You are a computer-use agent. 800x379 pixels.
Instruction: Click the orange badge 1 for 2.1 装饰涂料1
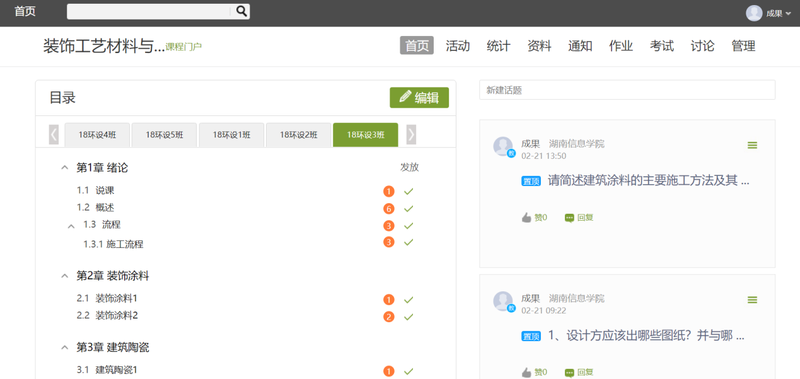pos(389,300)
